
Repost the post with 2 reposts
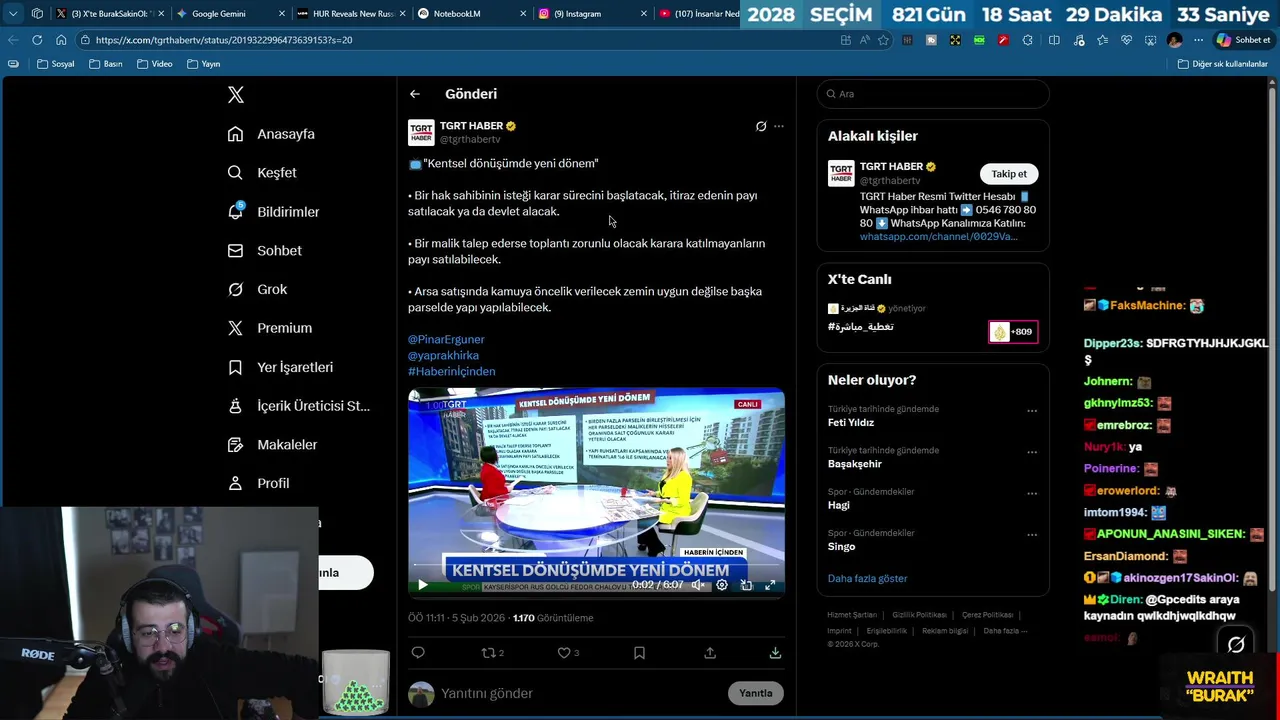coord(492,653)
